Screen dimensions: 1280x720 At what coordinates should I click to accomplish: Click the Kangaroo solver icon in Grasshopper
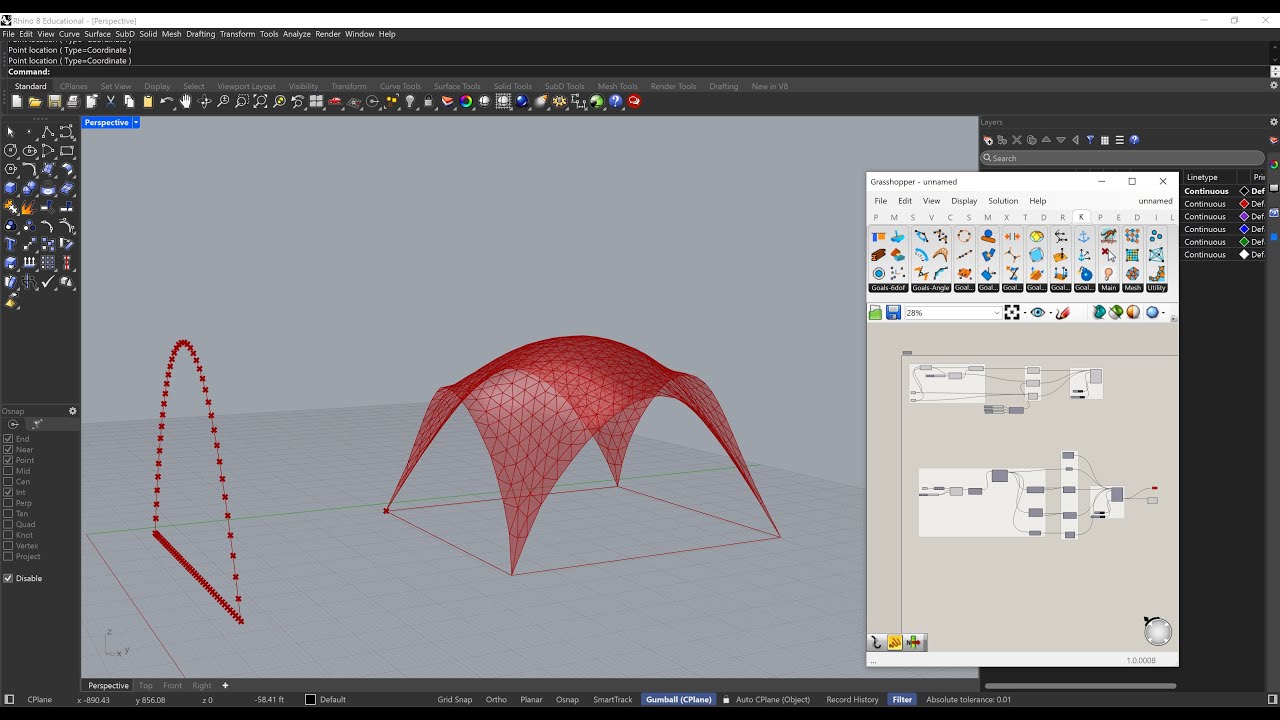1108,237
